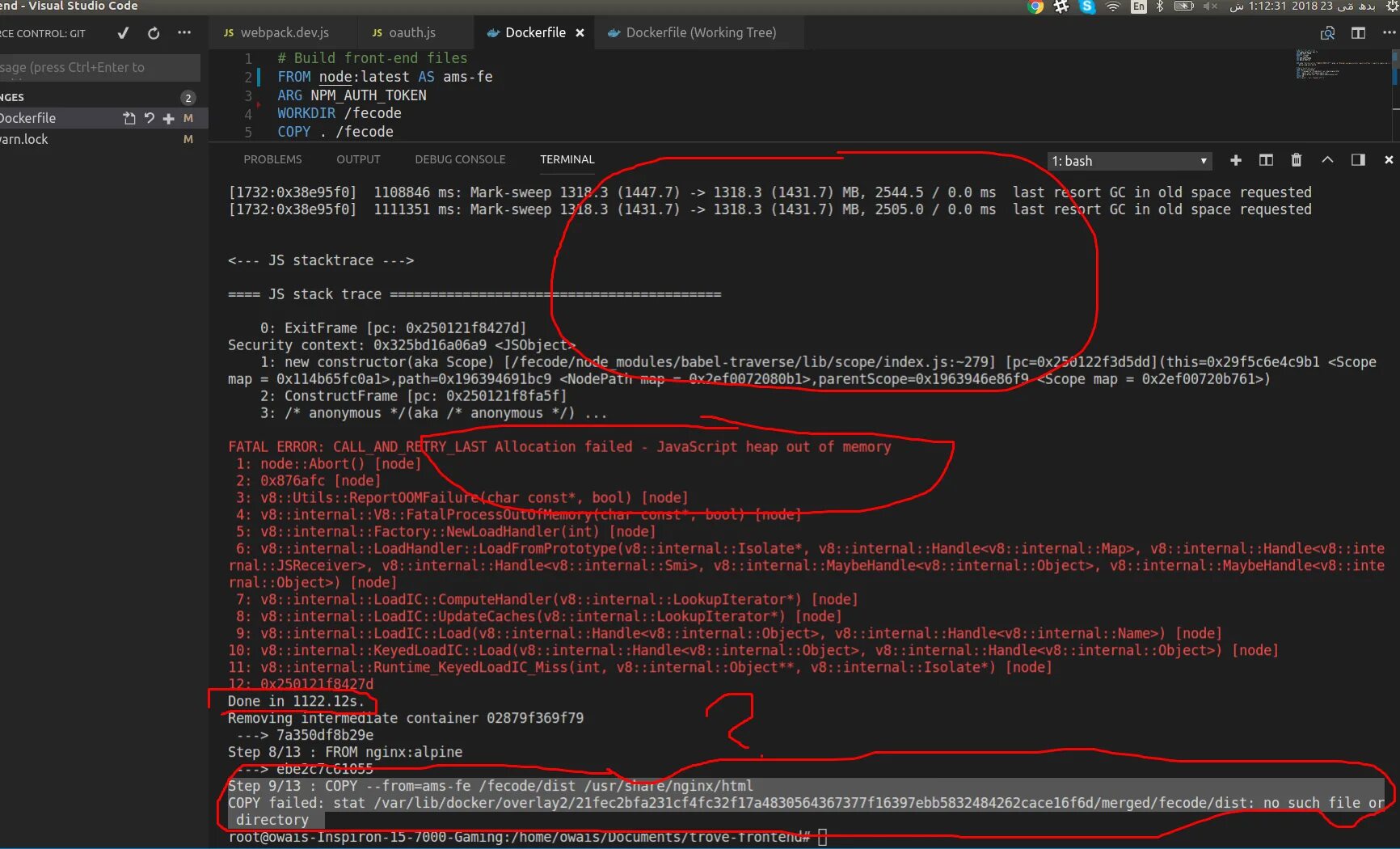This screenshot has height=849, width=1400.
Task: Click the 'WORKDIR /fecode' code line
Action: point(339,113)
